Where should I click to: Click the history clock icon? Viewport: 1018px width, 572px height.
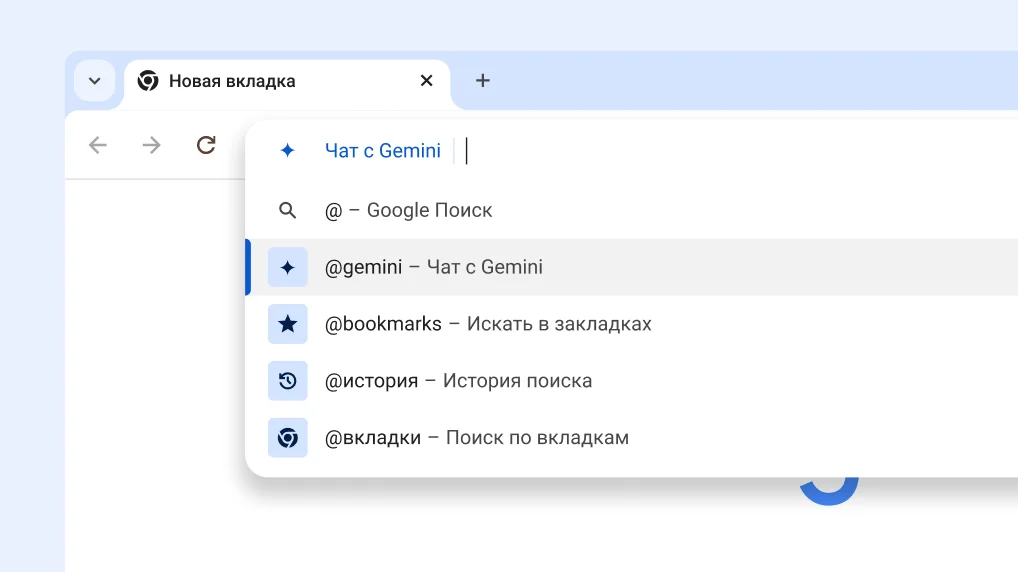pyautogui.click(x=288, y=381)
